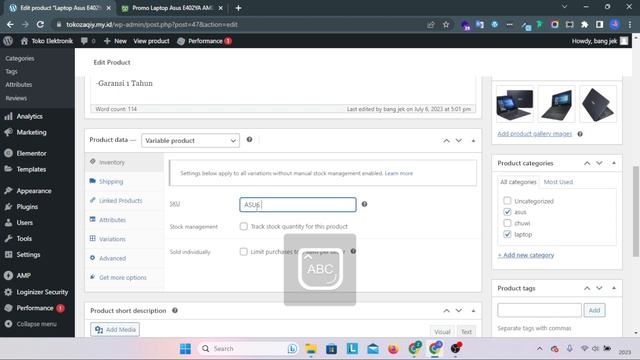Screen dimensions: 640x360
Task: Select the Get more options tab
Action: point(124,277)
